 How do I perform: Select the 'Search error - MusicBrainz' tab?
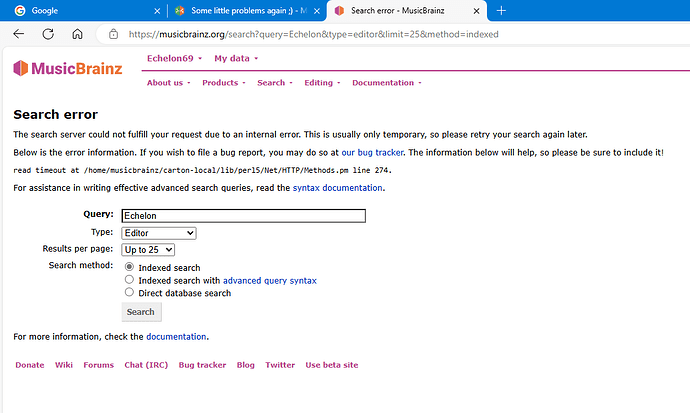pyautogui.click(x=406, y=11)
